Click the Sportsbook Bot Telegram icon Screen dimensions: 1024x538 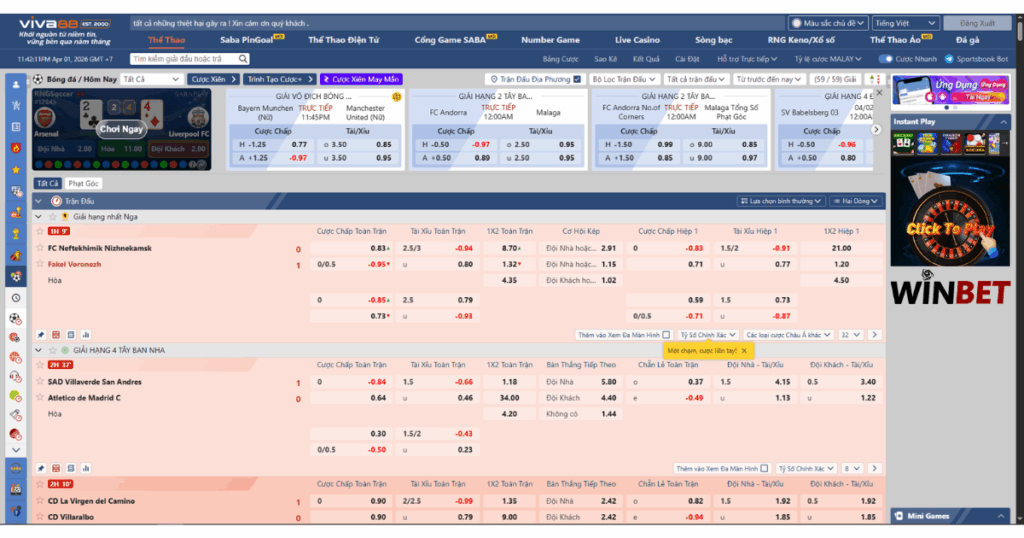[x=950, y=59]
